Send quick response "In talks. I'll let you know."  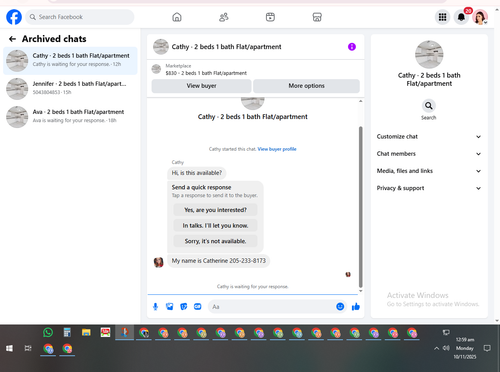pyautogui.click(x=215, y=226)
